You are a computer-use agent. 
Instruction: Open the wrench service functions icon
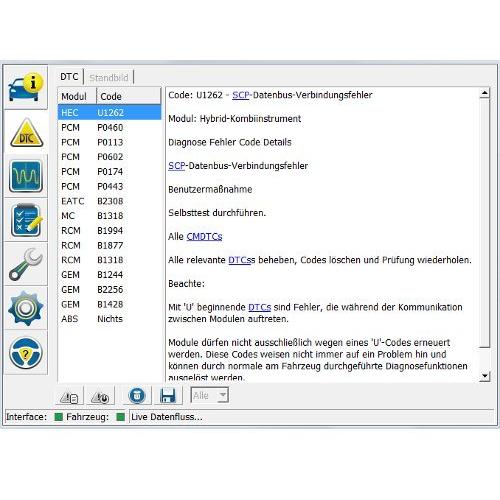tap(26, 264)
